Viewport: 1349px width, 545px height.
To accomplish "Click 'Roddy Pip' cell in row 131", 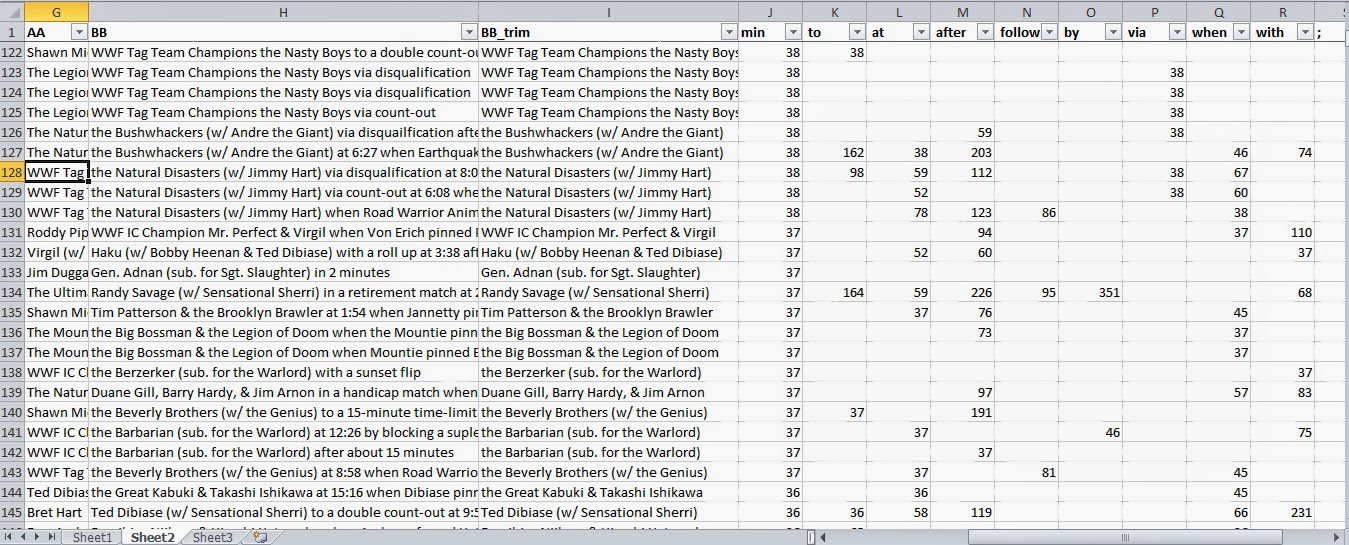I will click(56, 232).
